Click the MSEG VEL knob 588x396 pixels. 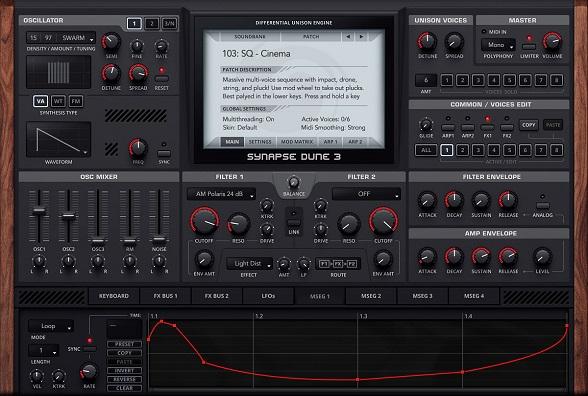37,376
